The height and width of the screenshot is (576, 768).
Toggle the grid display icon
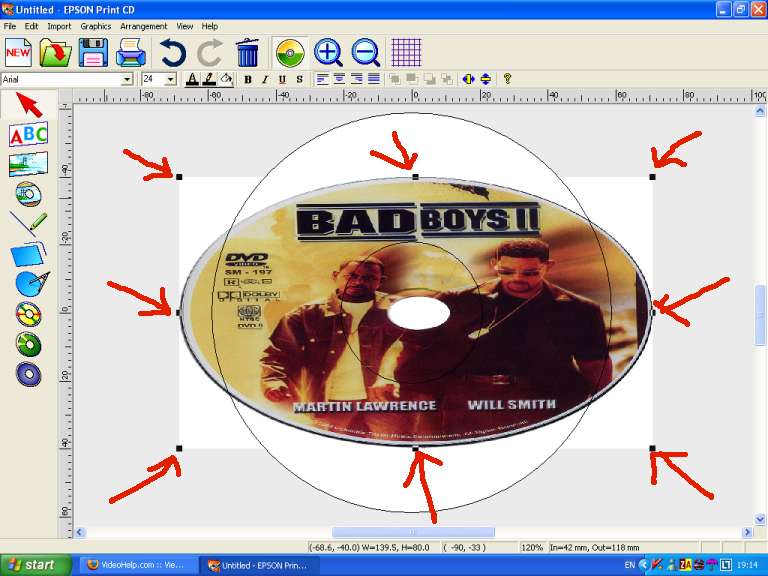coord(406,52)
